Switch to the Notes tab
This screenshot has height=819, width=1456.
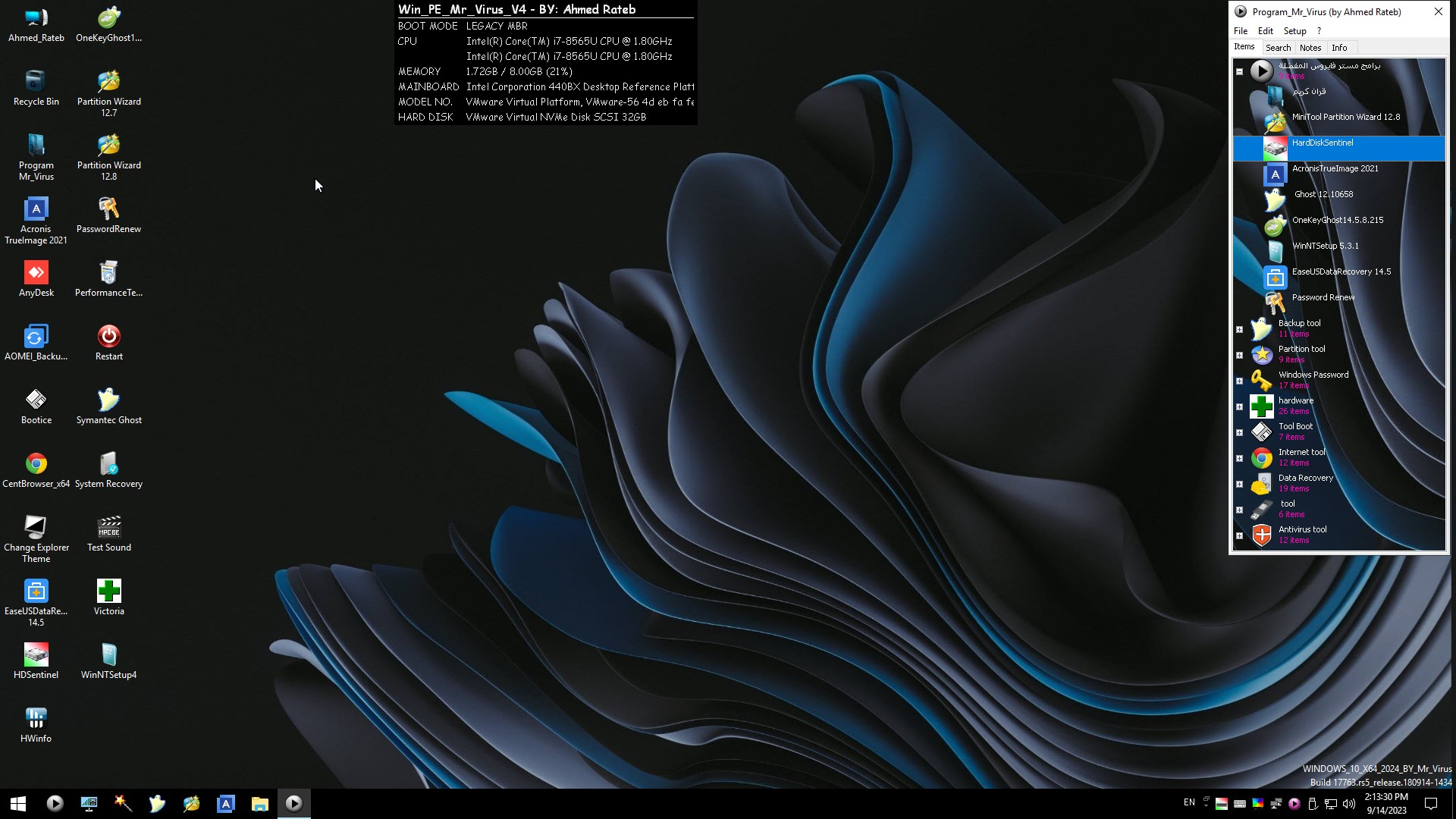1310,48
